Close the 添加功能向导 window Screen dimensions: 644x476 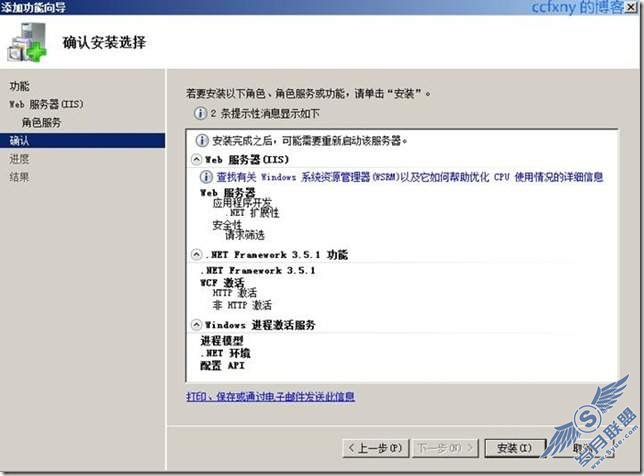630,7
